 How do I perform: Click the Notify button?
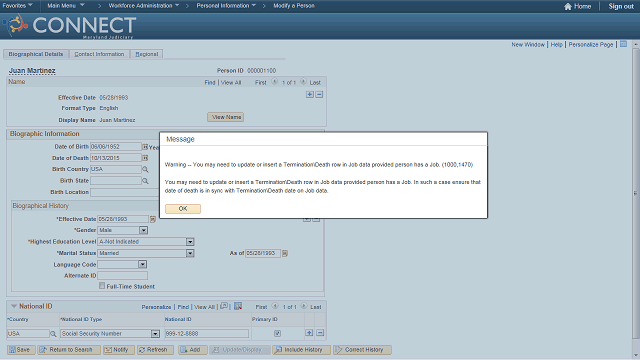click(118, 350)
